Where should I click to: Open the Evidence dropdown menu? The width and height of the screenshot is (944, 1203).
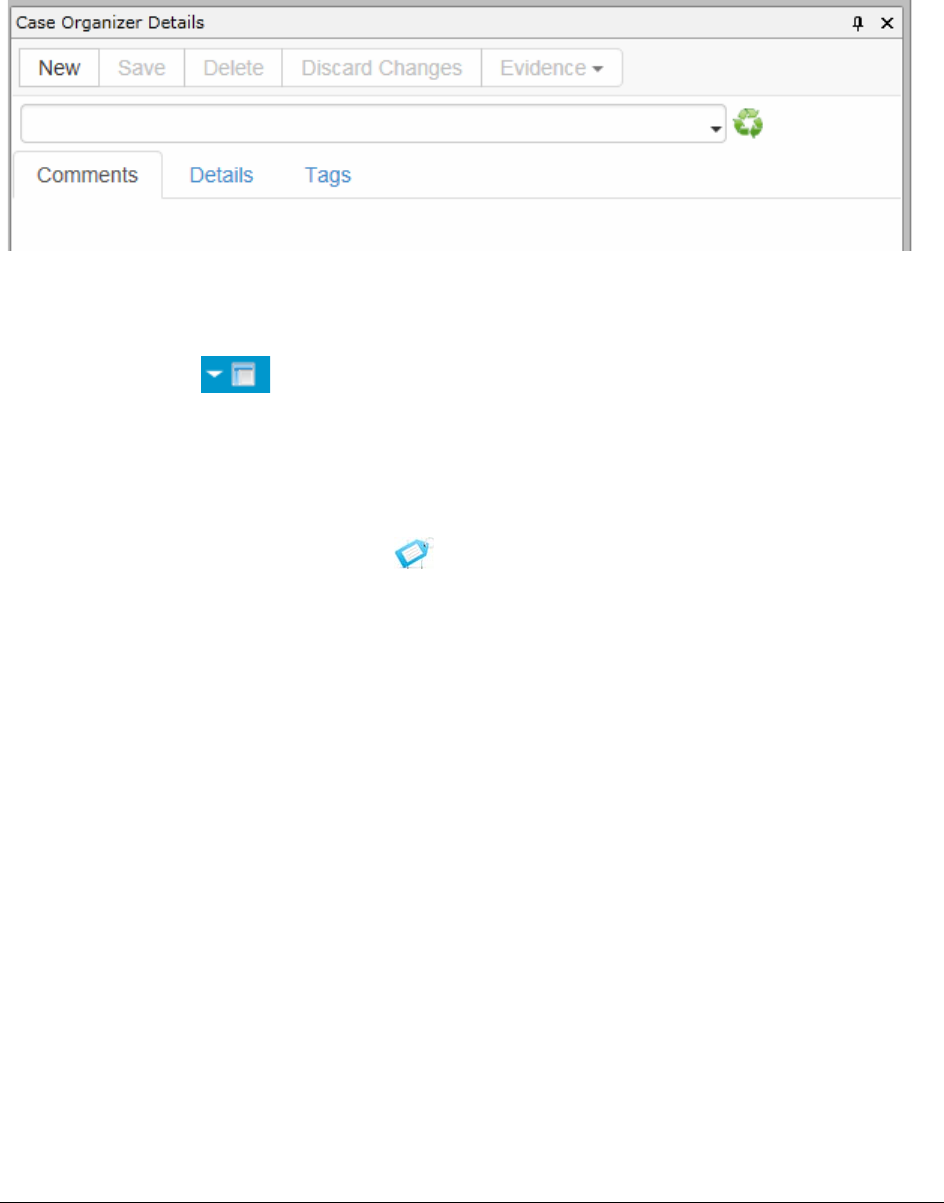552,68
